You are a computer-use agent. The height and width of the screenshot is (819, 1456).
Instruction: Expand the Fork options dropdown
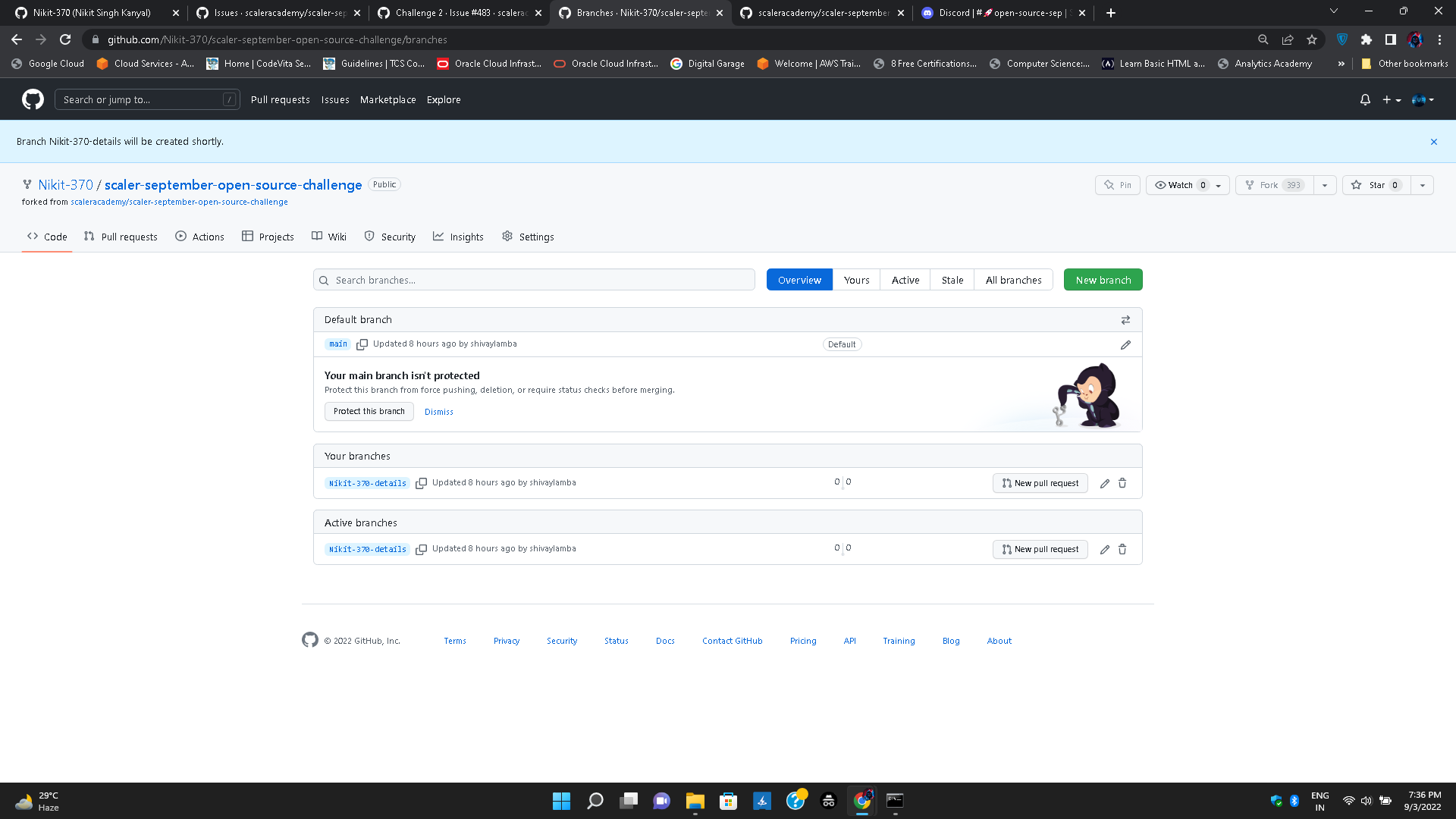(x=1325, y=184)
